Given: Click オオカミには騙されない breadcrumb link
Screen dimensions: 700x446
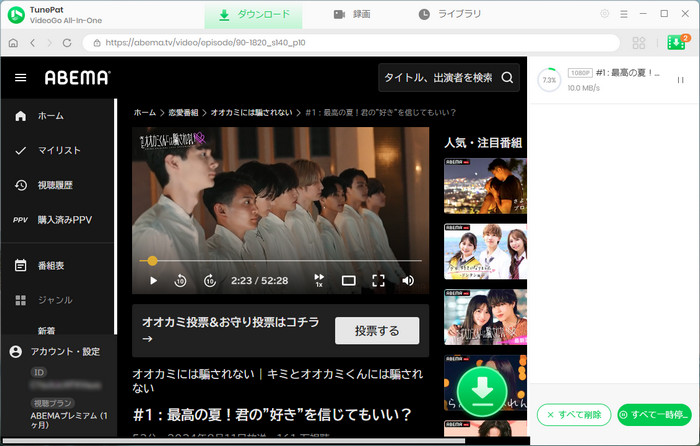Looking at the screenshot, I should coord(251,113).
